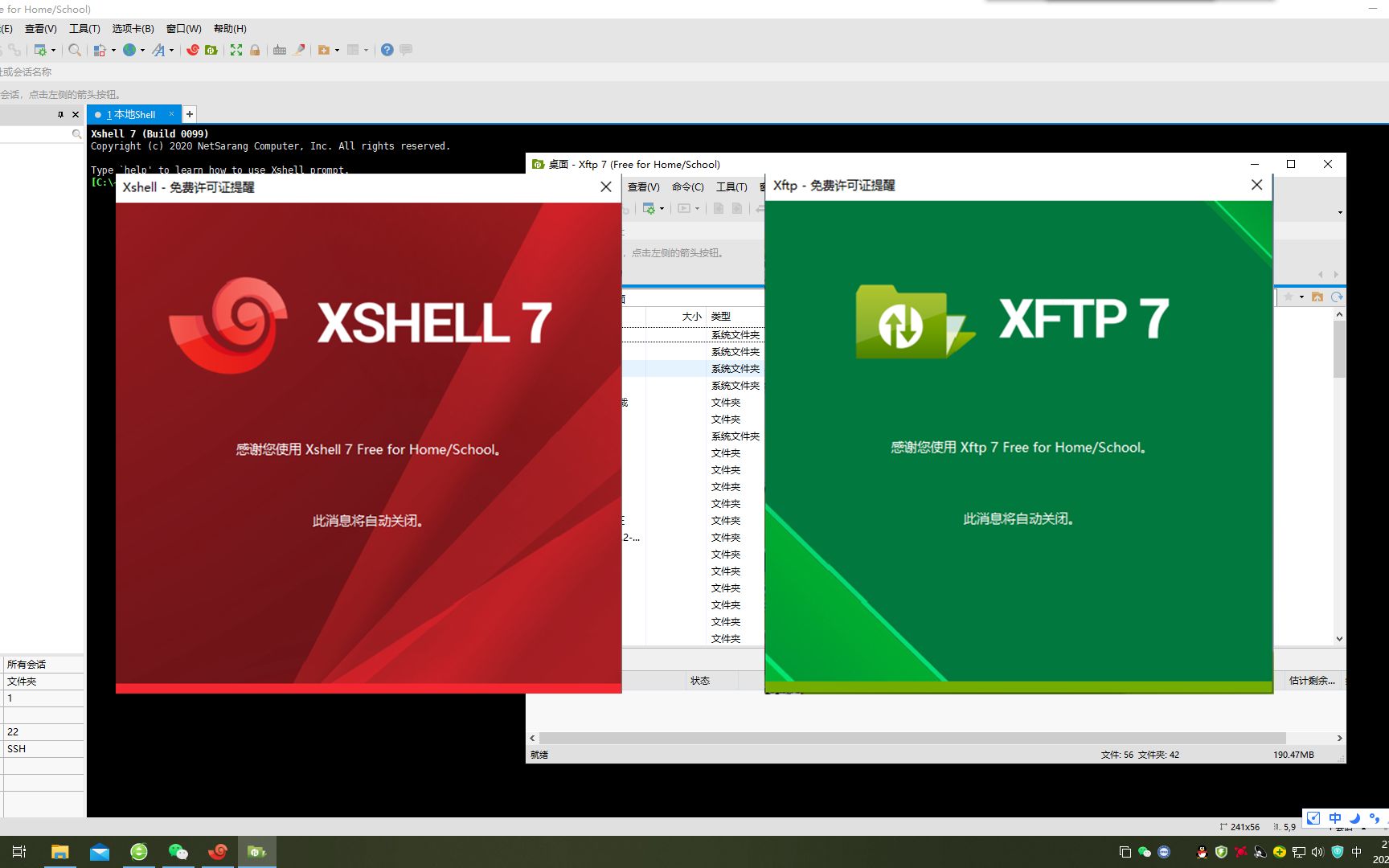Open the virtual keyboard icon in Xshell toolbar
Image resolution: width=1389 pixels, height=868 pixels.
pos(280,50)
